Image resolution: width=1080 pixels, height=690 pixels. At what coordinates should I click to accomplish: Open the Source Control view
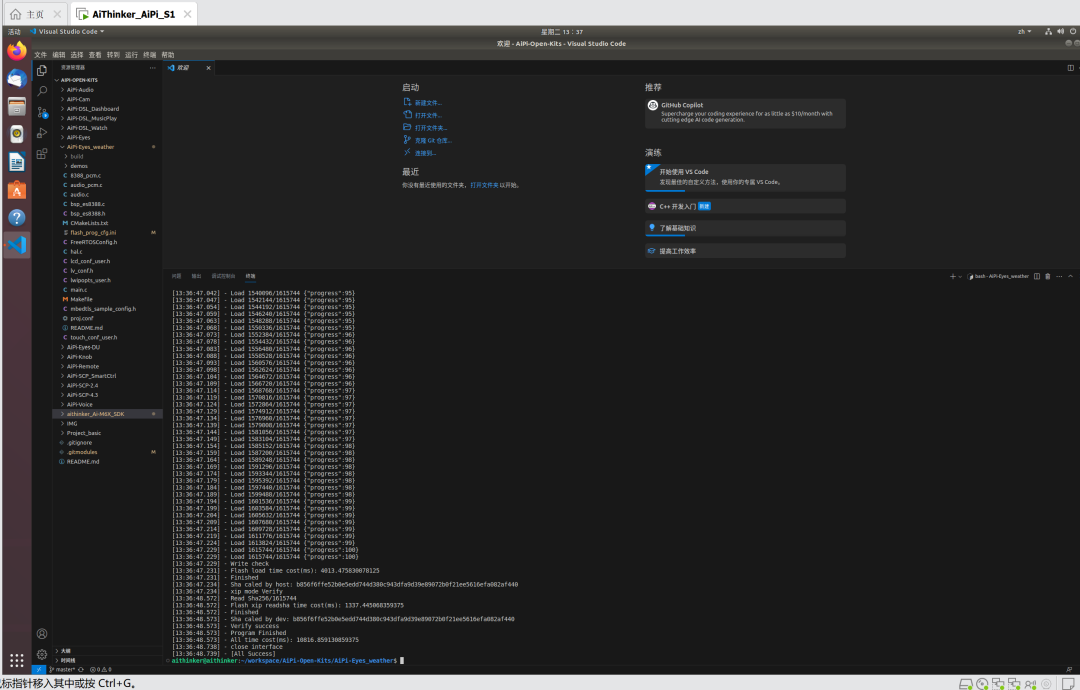(x=42, y=112)
